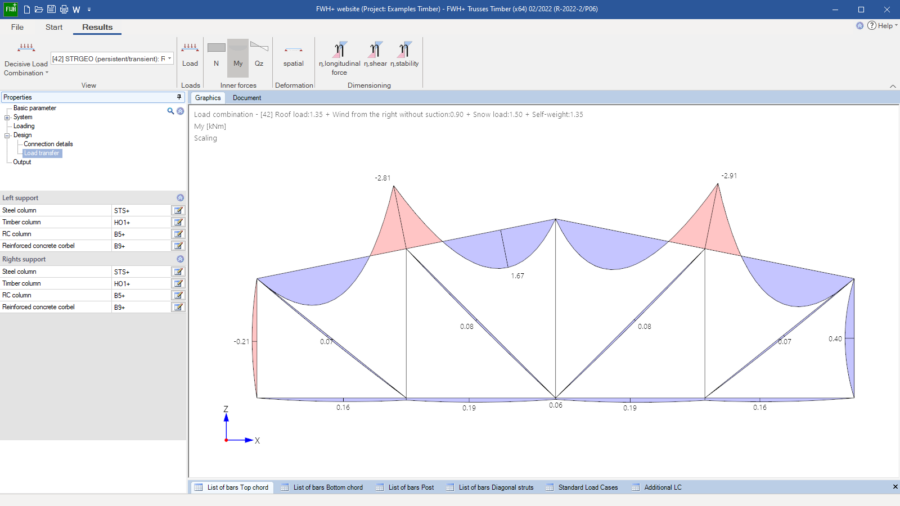Click left support RC column value field
The height and width of the screenshot is (506, 900).
pyautogui.click(x=140, y=234)
